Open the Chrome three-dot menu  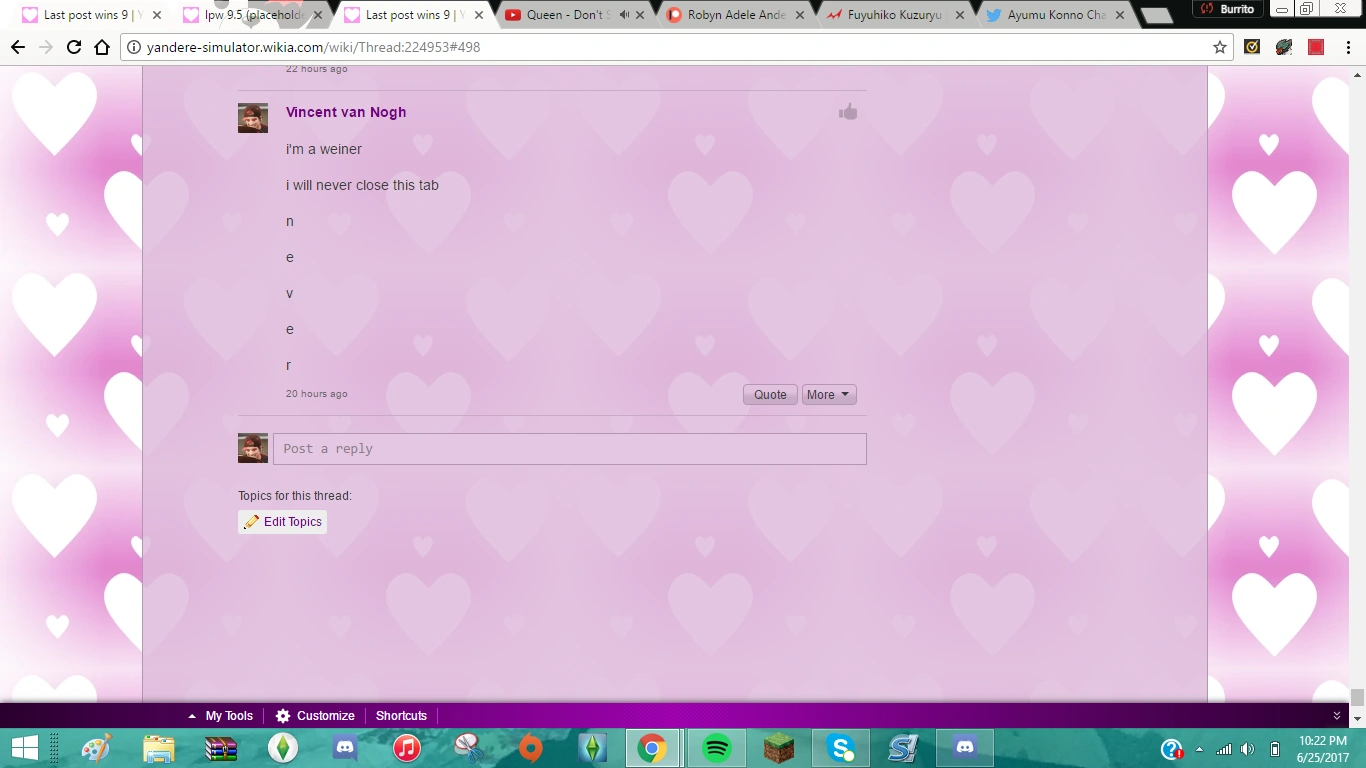[1348, 47]
